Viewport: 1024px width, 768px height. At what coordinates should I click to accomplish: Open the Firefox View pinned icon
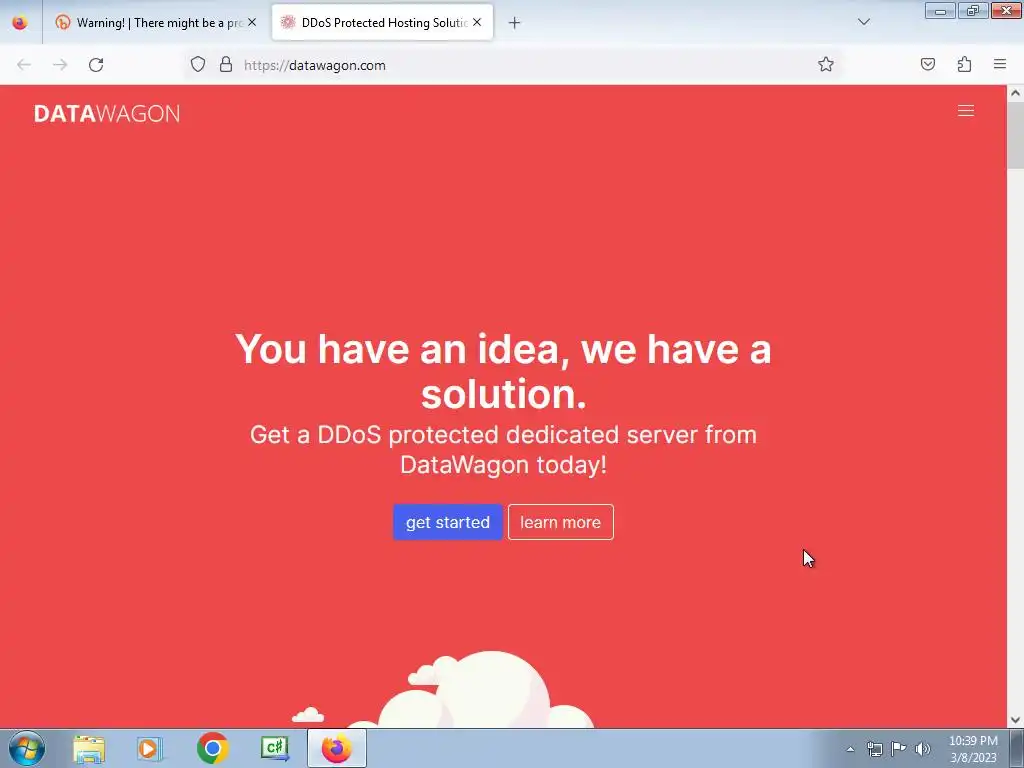point(20,23)
